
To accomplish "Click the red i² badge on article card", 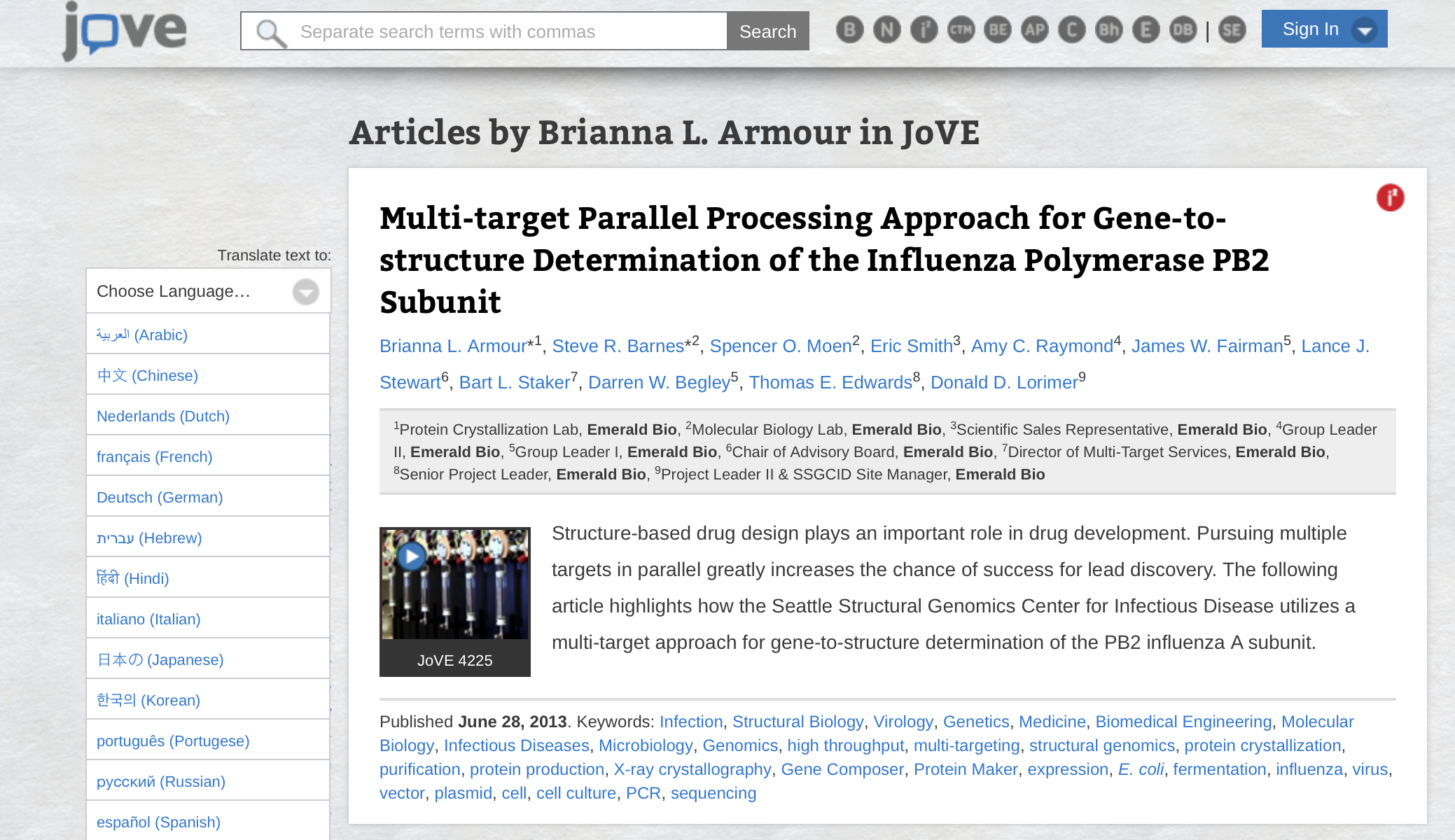I will pyautogui.click(x=1390, y=197).
